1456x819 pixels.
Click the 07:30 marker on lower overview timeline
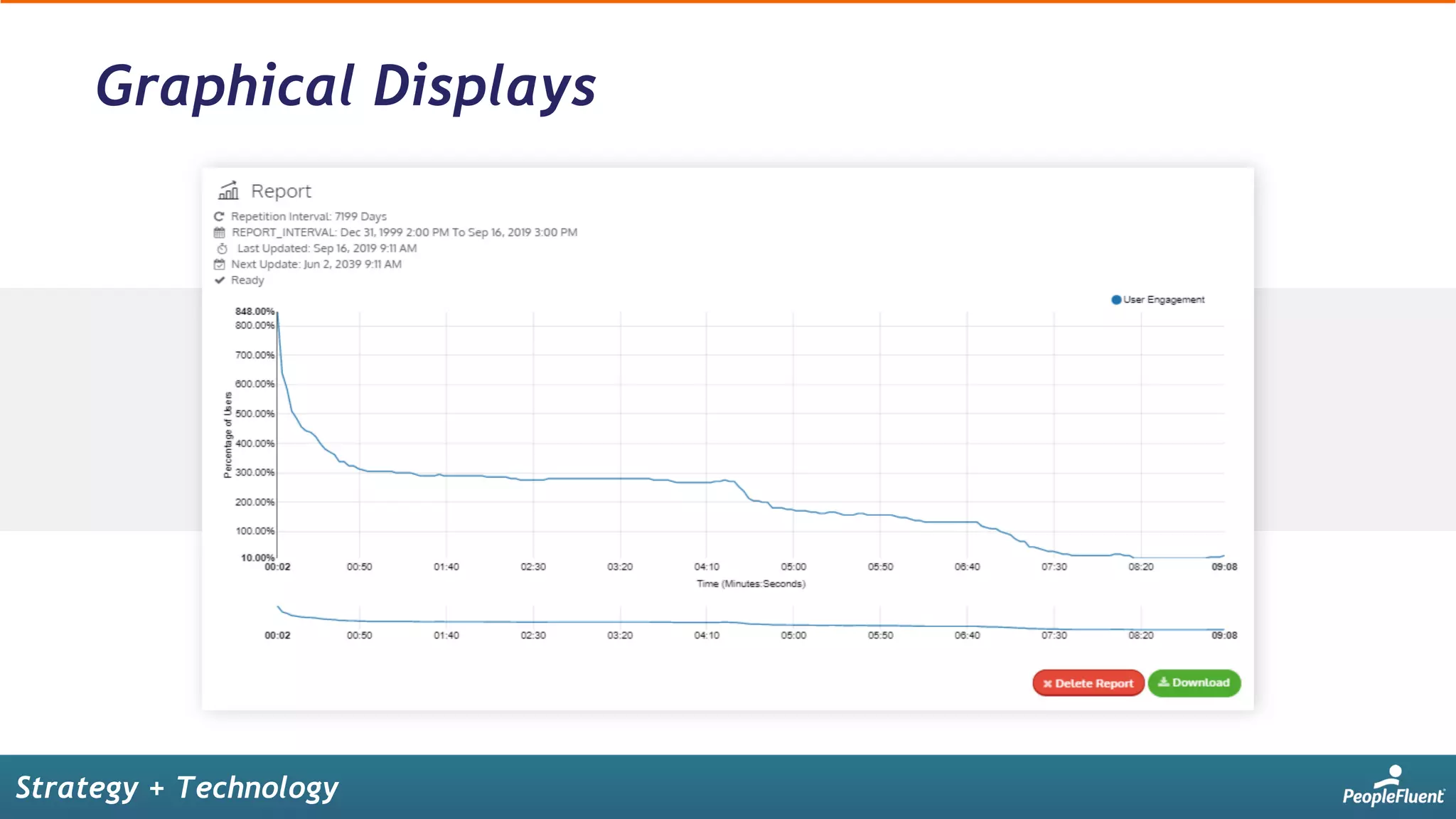point(1054,636)
